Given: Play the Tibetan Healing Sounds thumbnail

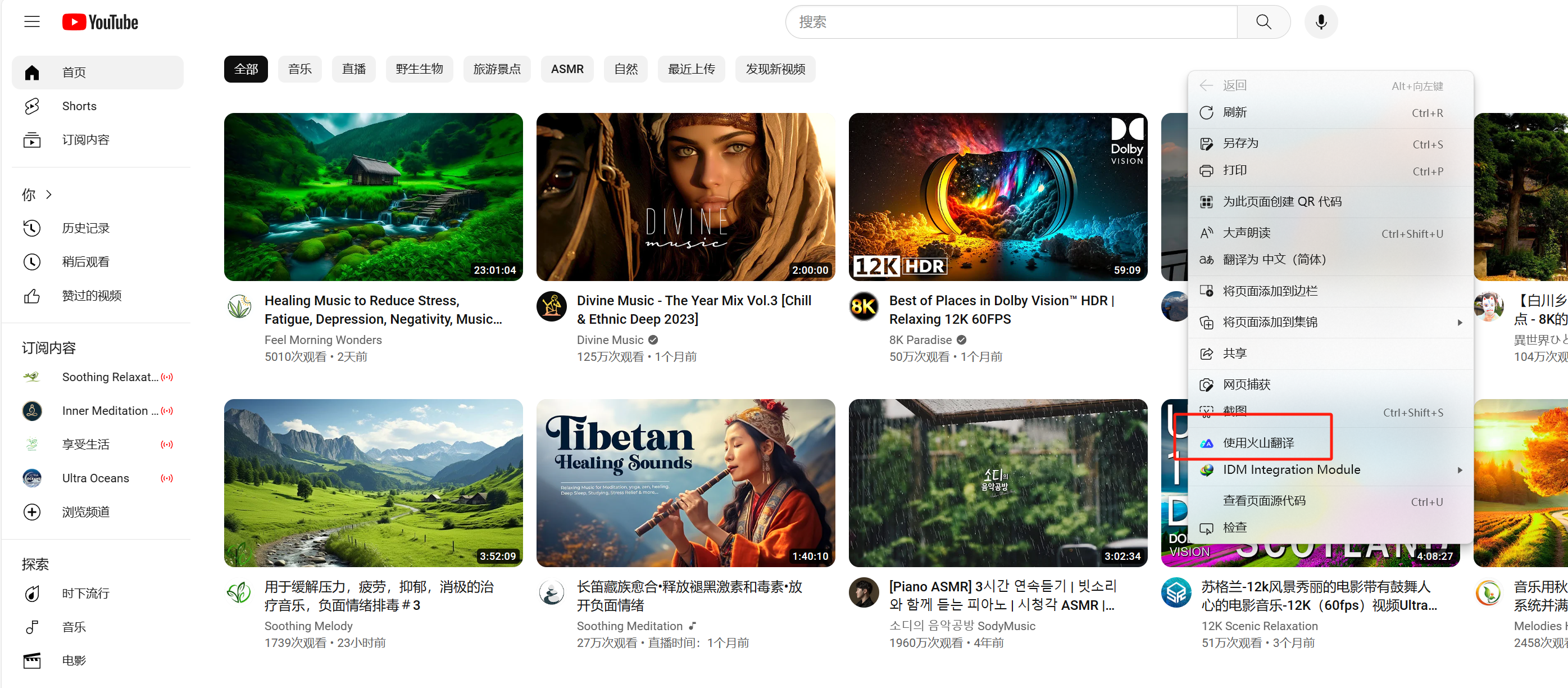Looking at the screenshot, I should coord(685,483).
